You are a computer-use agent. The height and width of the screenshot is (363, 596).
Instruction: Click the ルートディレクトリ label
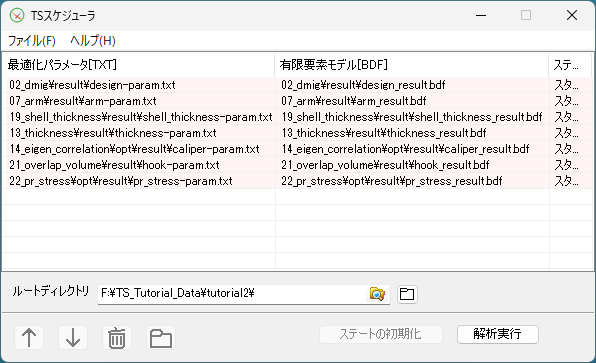coord(51,292)
